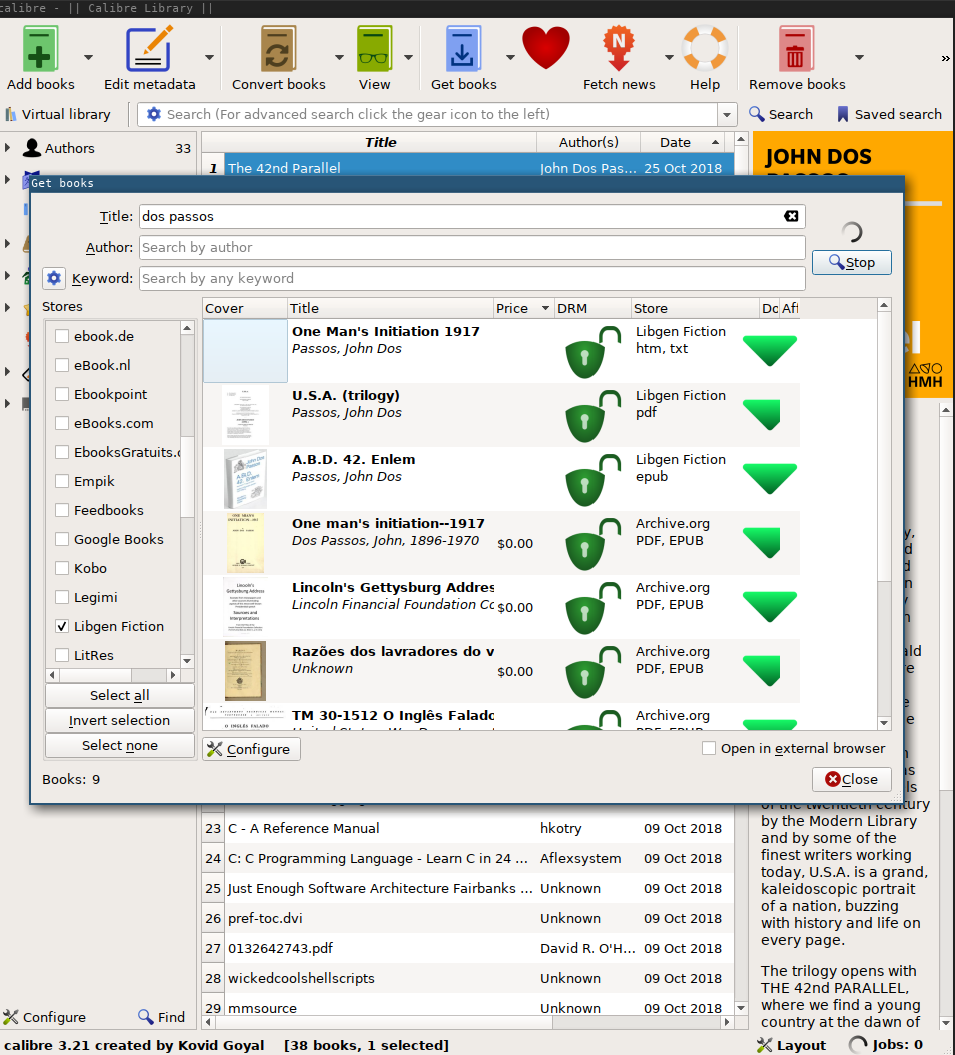955x1055 pixels.
Task: Click Configure below the tag browser
Action: [44, 1017]
